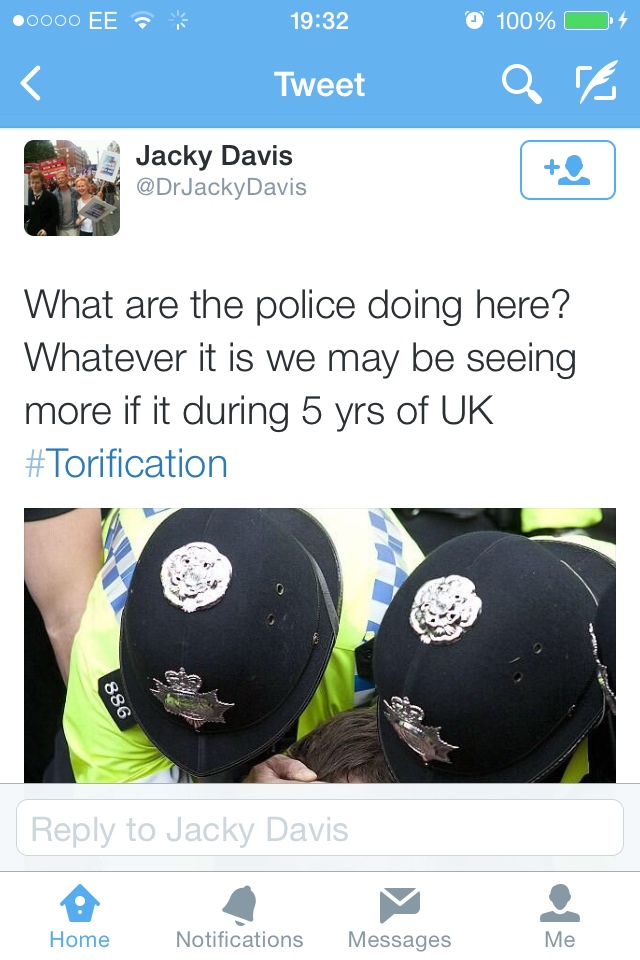Switch to the Home tab
640x960 pixels.
click(80, 917)
